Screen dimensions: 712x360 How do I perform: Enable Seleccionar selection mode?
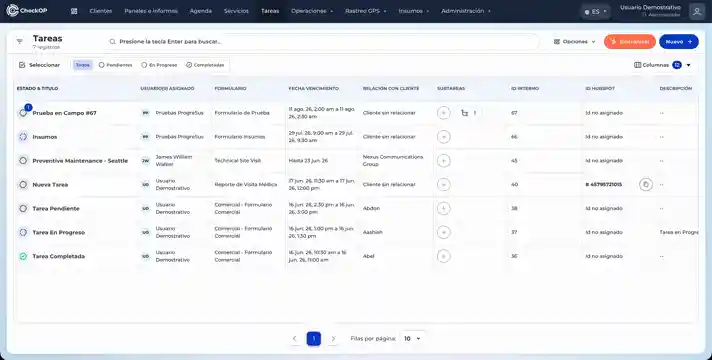click(x=40, y=65)
